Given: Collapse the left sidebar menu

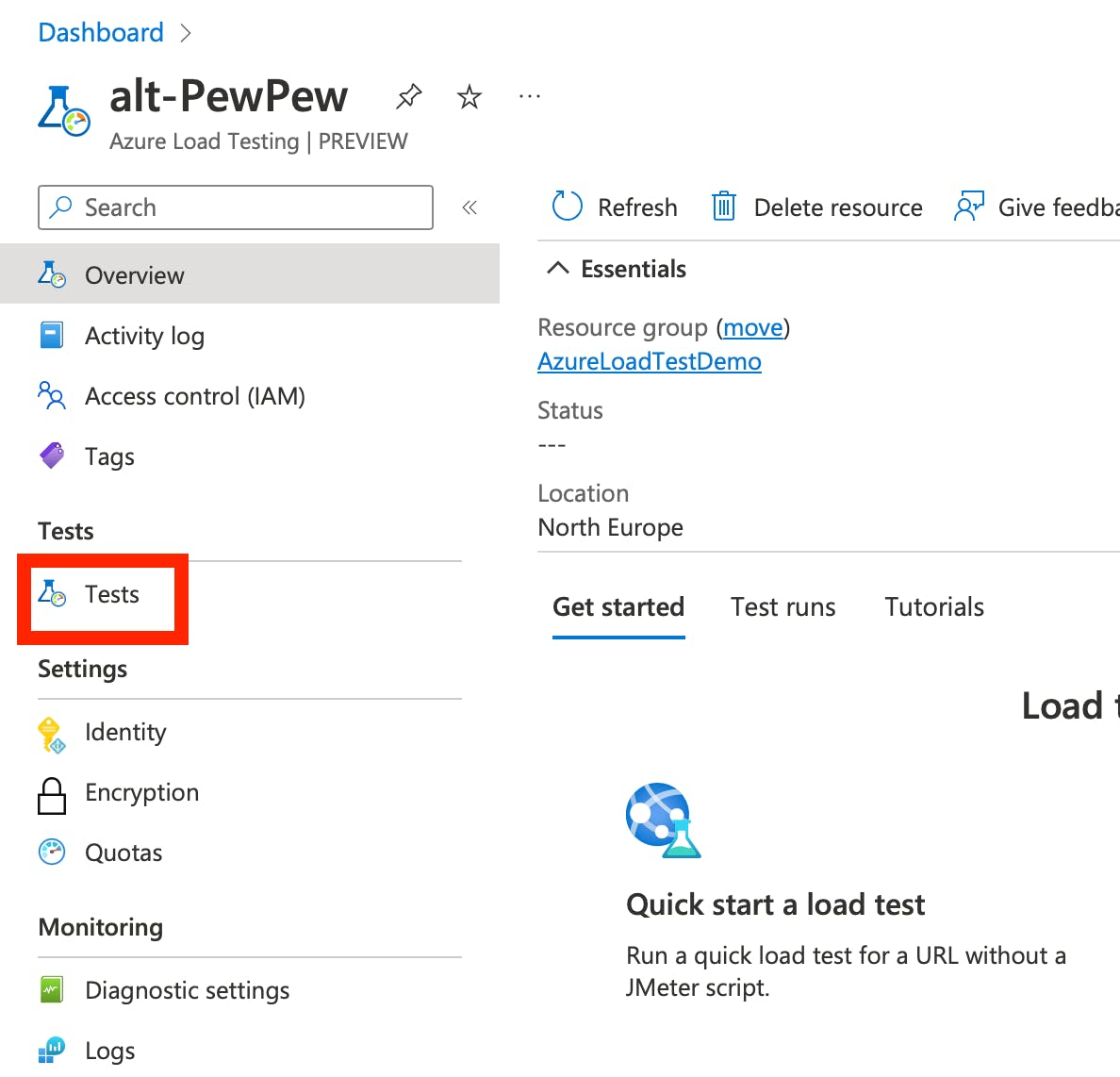Looking at the screenshot, I should point(469,207).
